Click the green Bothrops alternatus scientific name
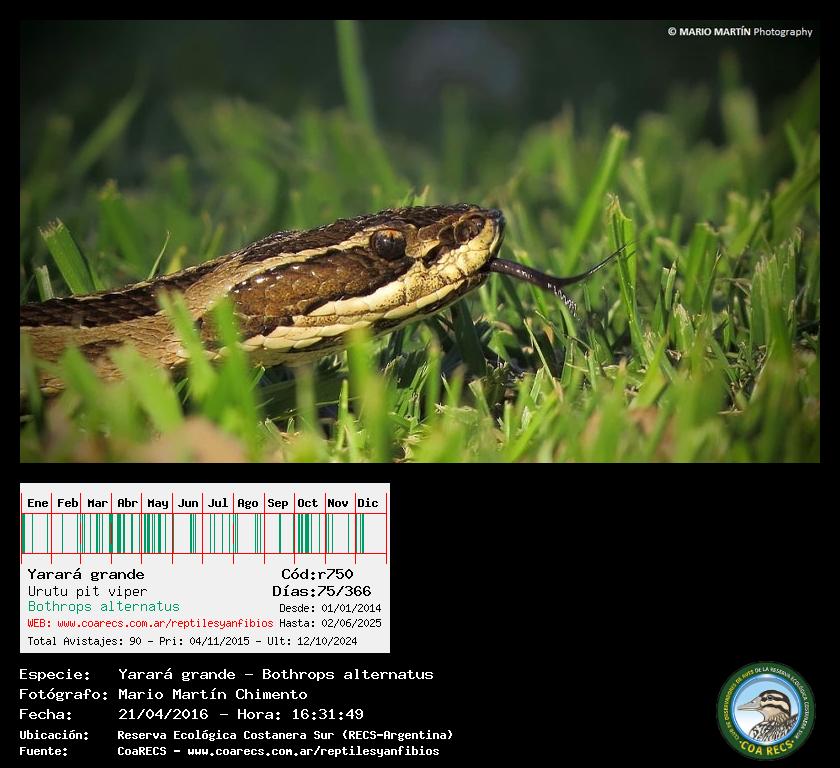 [x=104, y=606]
